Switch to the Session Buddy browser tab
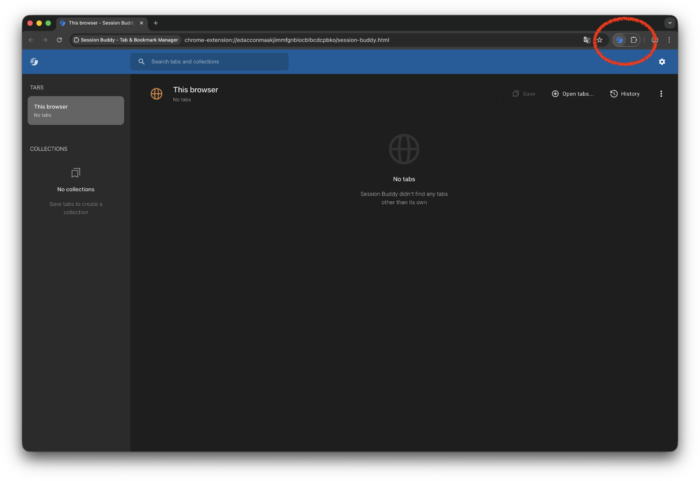The image size is (700, 481). pyautogui.click(x=100, y=22)
